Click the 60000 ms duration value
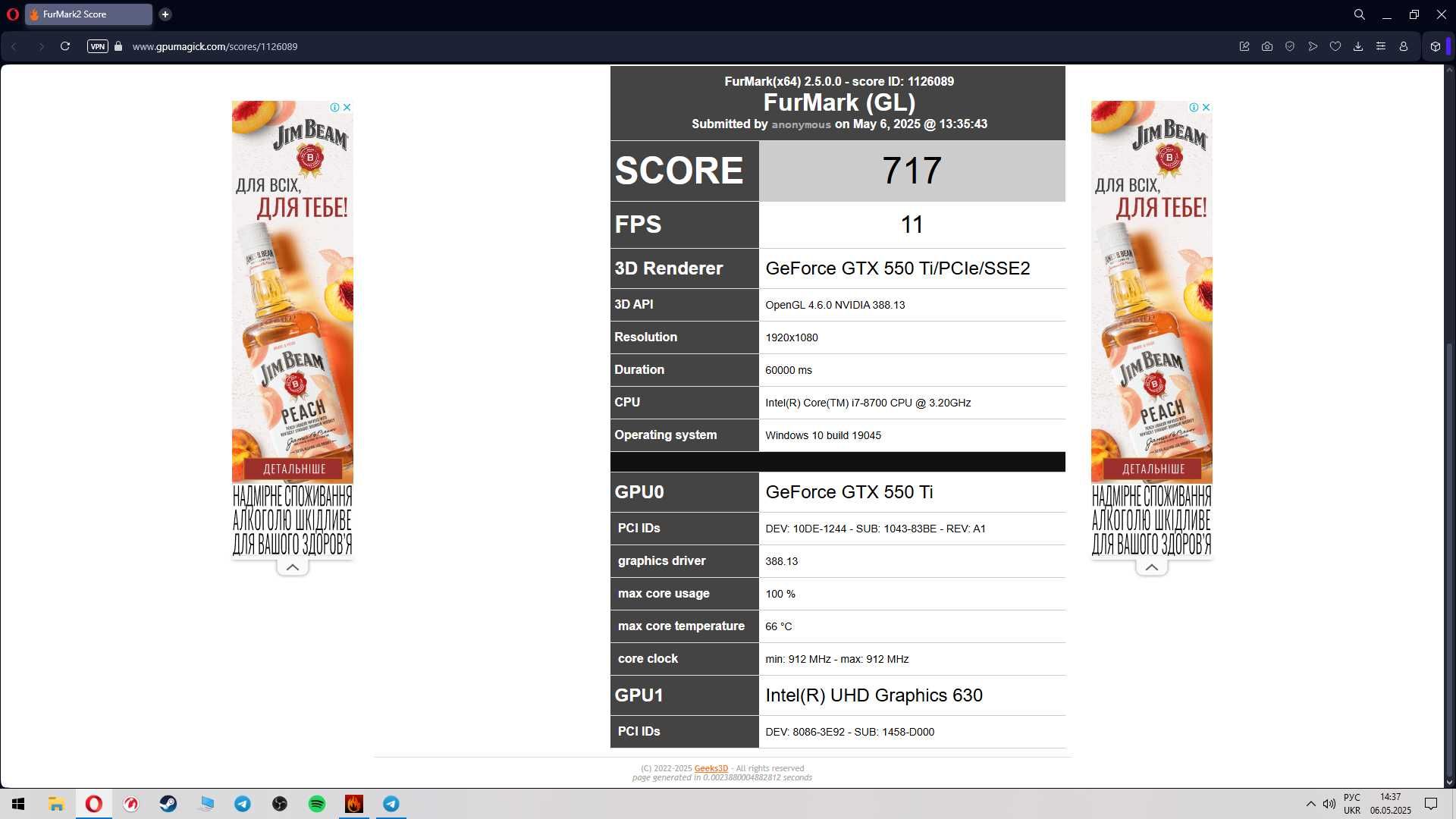 coord(789,370)
